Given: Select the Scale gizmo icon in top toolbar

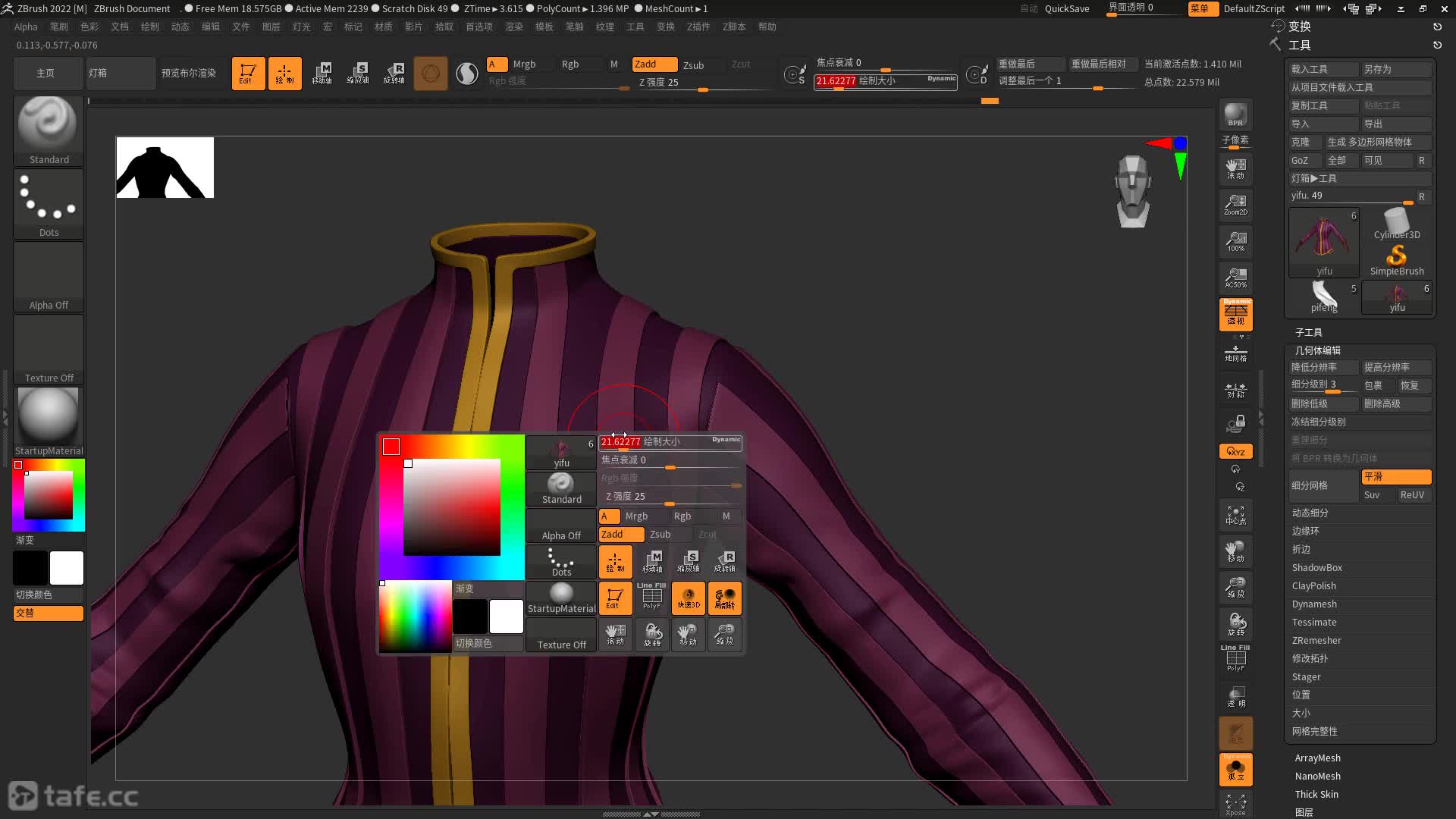Looking at the screenshot, I should coord(358,74).
